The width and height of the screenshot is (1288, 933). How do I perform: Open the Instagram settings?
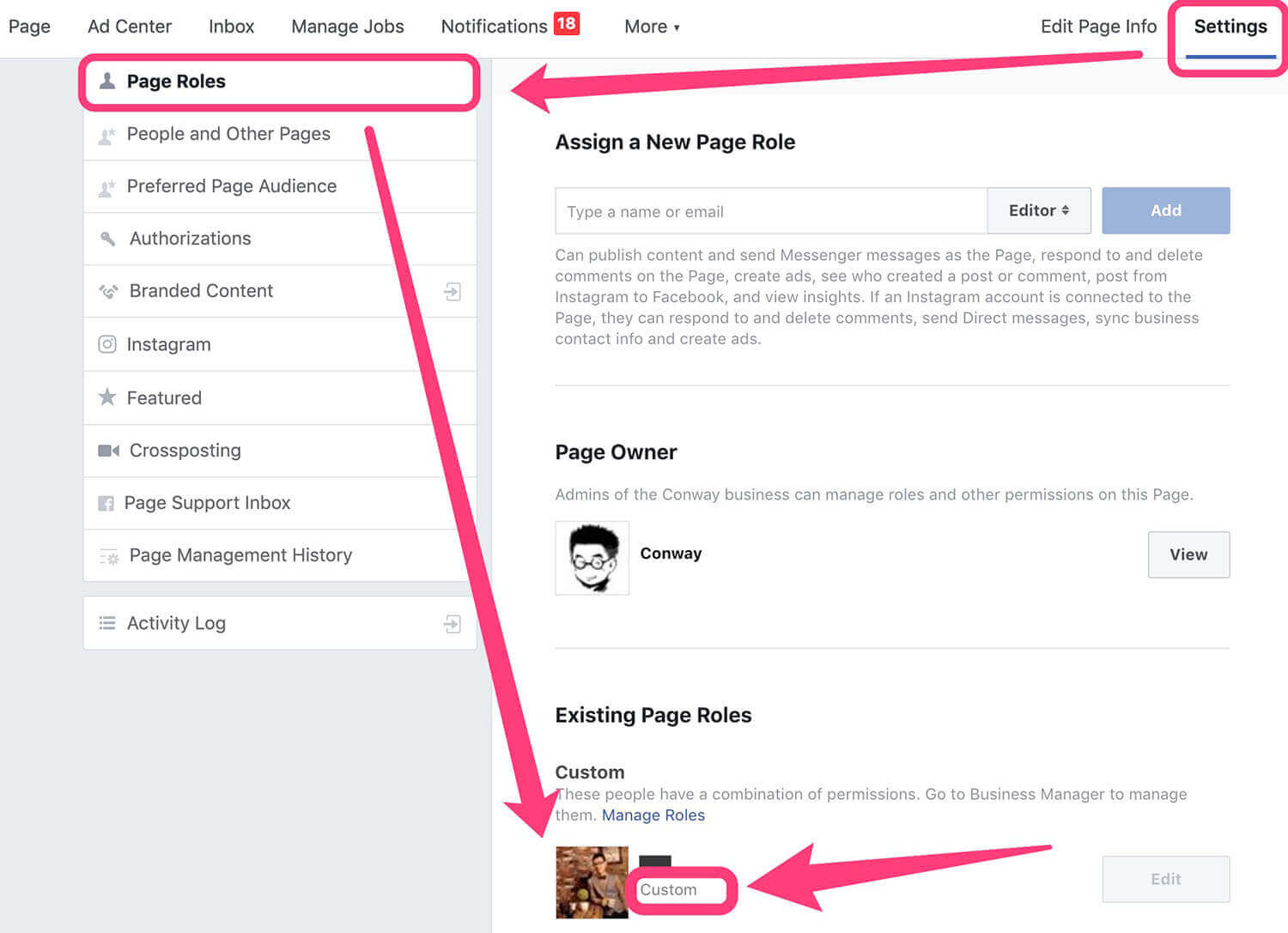[280, 344]
